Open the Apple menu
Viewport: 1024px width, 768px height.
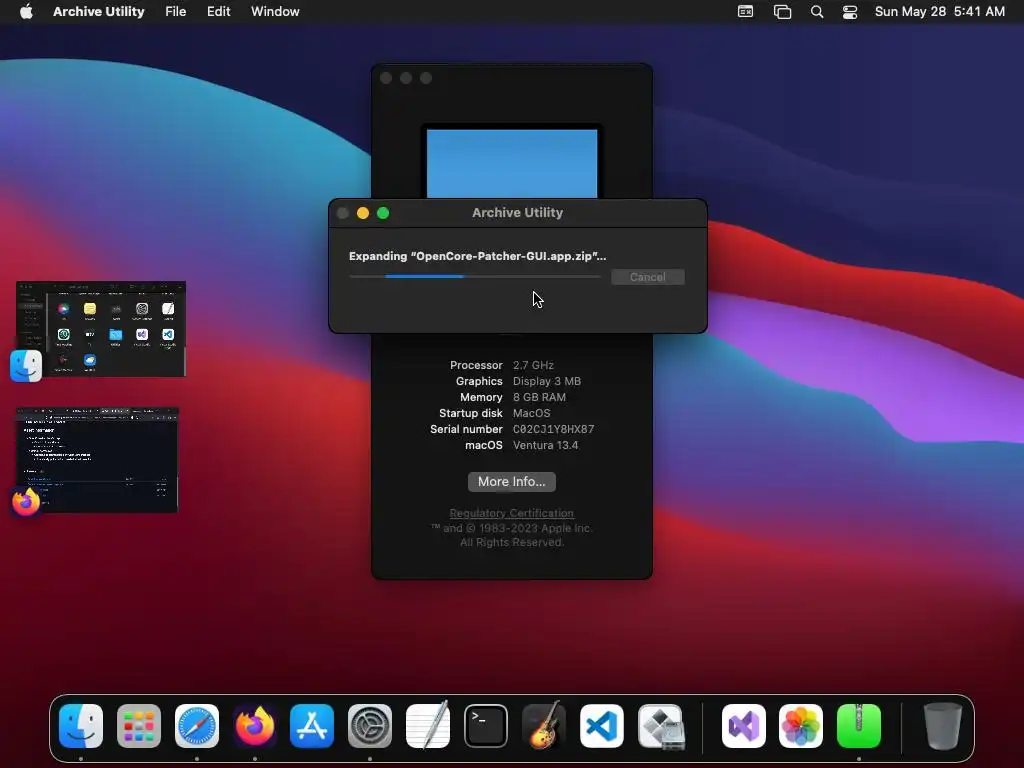(26, 11)
